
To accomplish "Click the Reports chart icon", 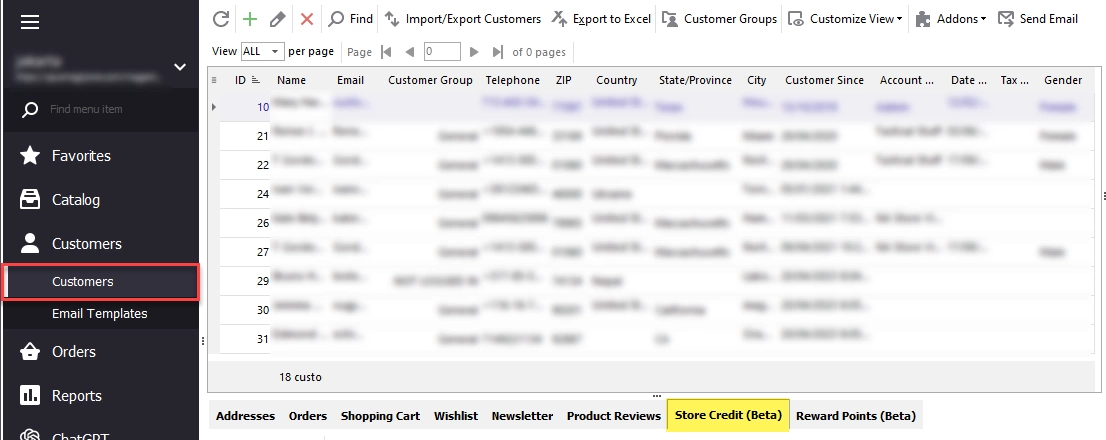I will pyautogui.click(x=30, y=396).
